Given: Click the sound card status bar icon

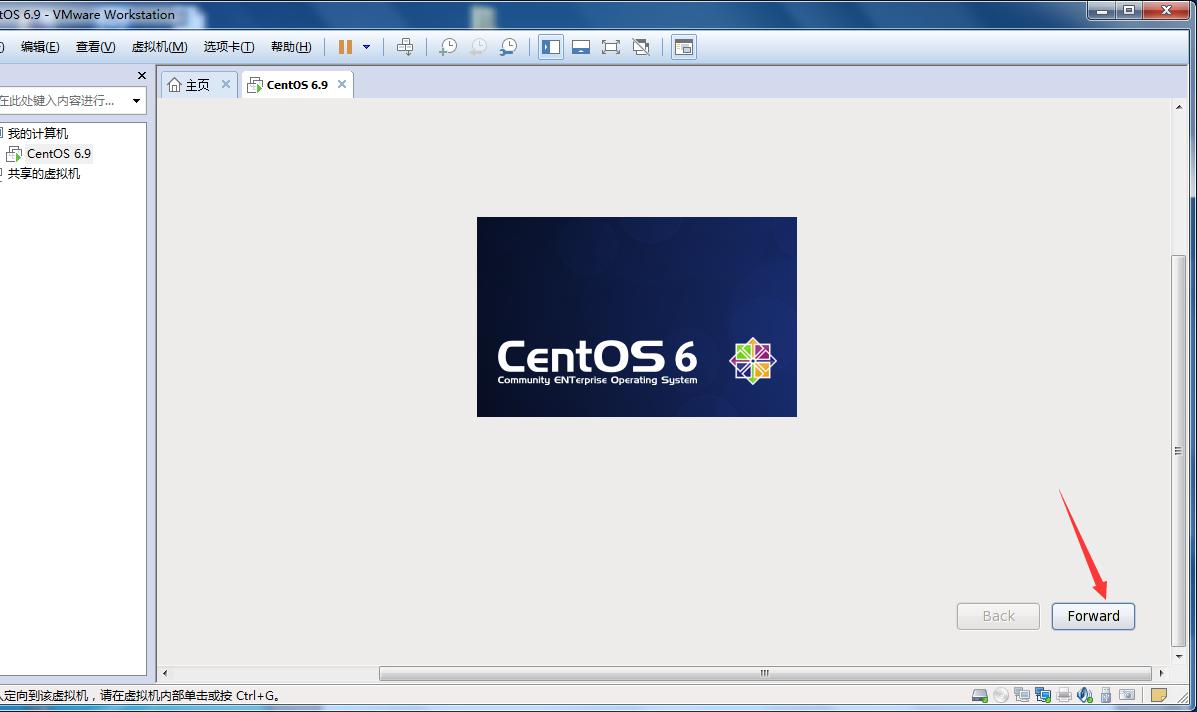Looking at the screenshot, I should (x=1085, y=694).
